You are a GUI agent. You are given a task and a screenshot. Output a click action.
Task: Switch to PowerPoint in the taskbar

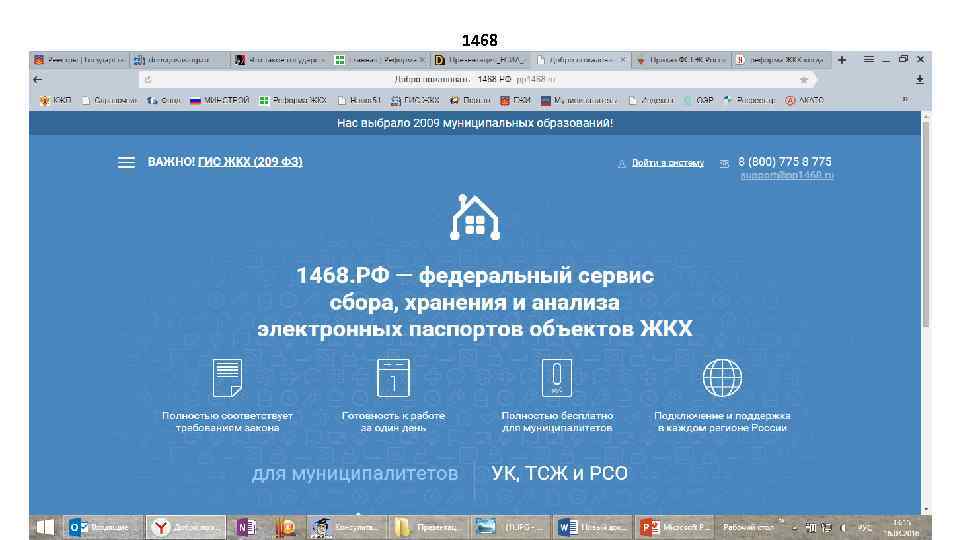pyautogui.click(x=673, y=527)
